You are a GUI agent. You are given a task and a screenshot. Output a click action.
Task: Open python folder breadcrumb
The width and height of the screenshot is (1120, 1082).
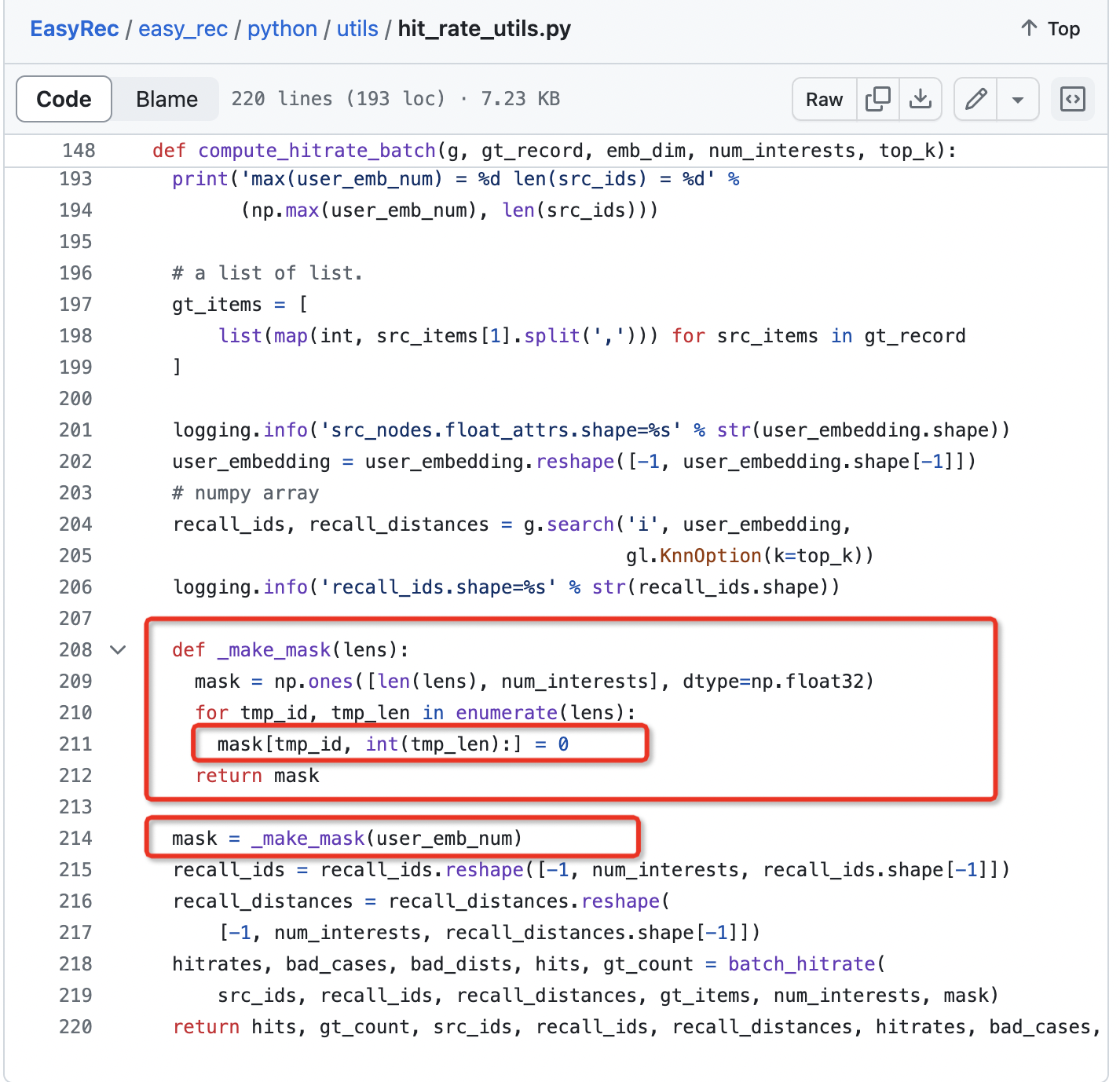[x=282, y=29]
